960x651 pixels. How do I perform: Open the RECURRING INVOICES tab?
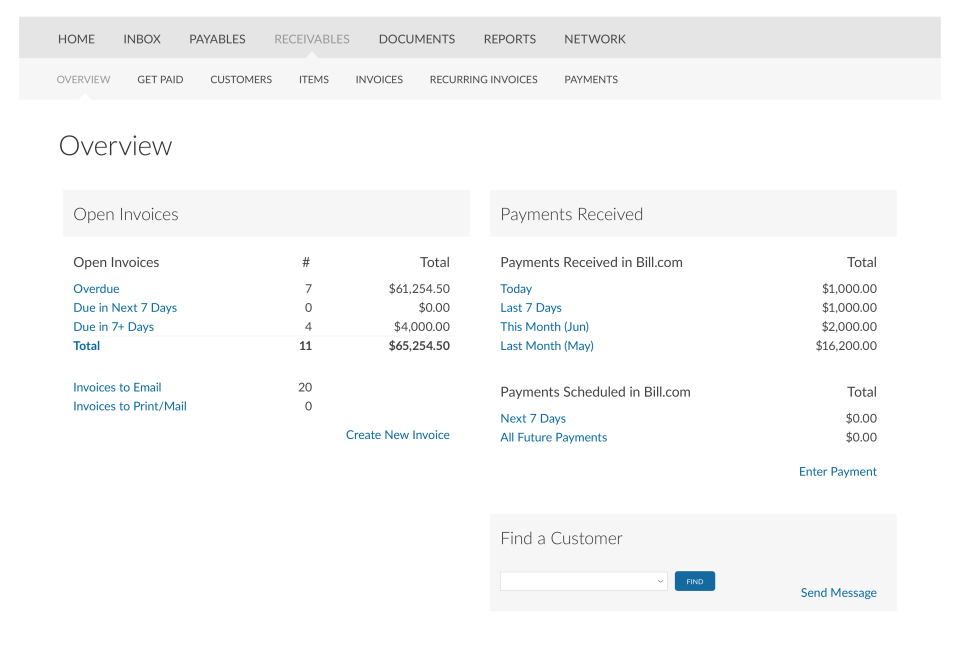point(483,79)
